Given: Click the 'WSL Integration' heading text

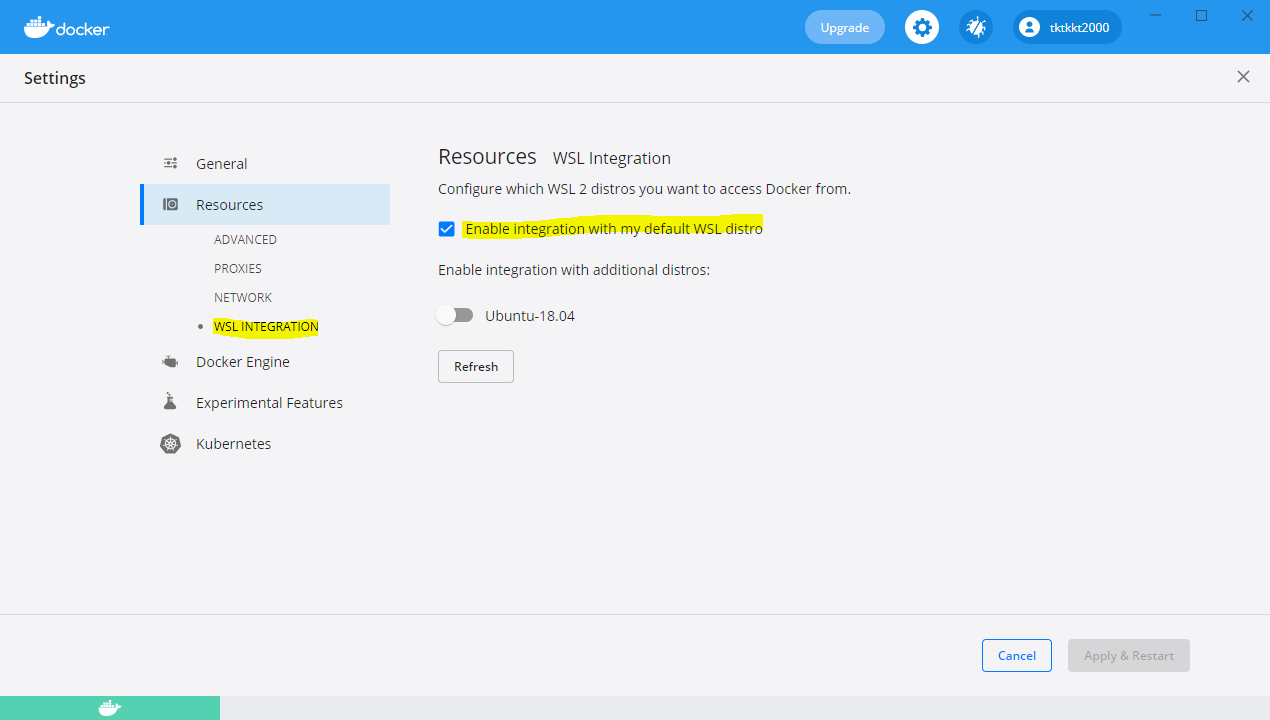Looking at the screenshot, I should 612,158.
